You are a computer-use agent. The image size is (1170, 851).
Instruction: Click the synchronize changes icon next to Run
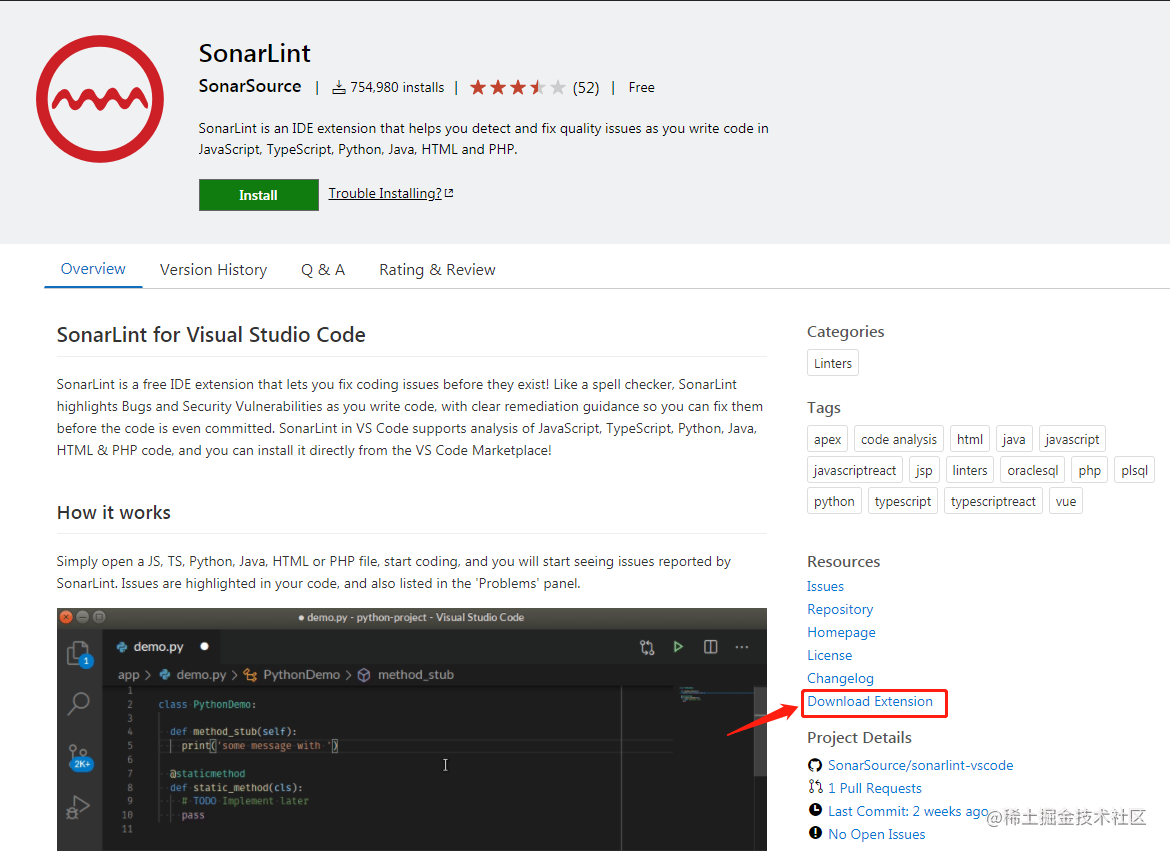[646, 647]
